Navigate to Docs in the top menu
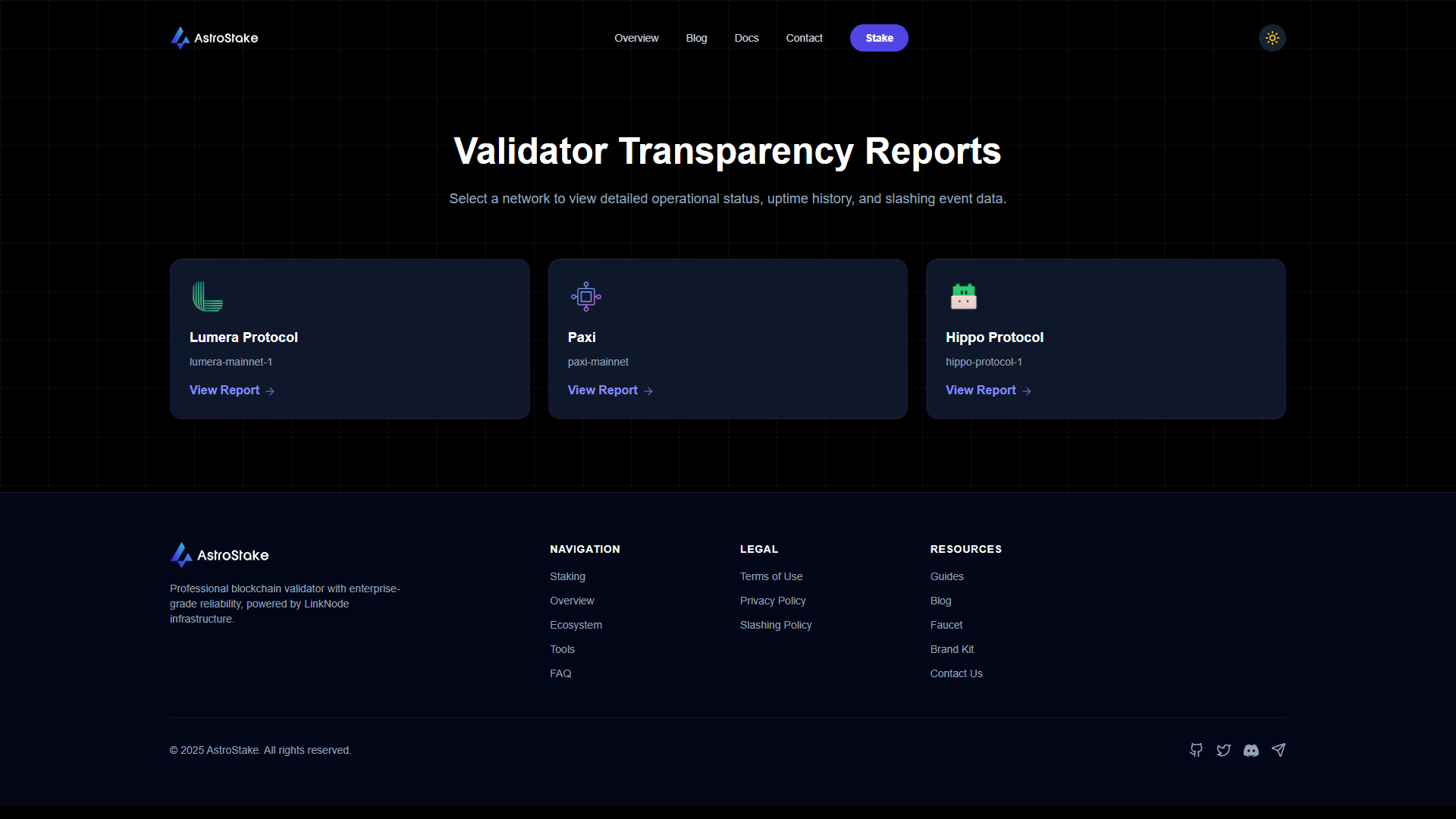This screenshot has width=1456, height=819. (746, 37)
